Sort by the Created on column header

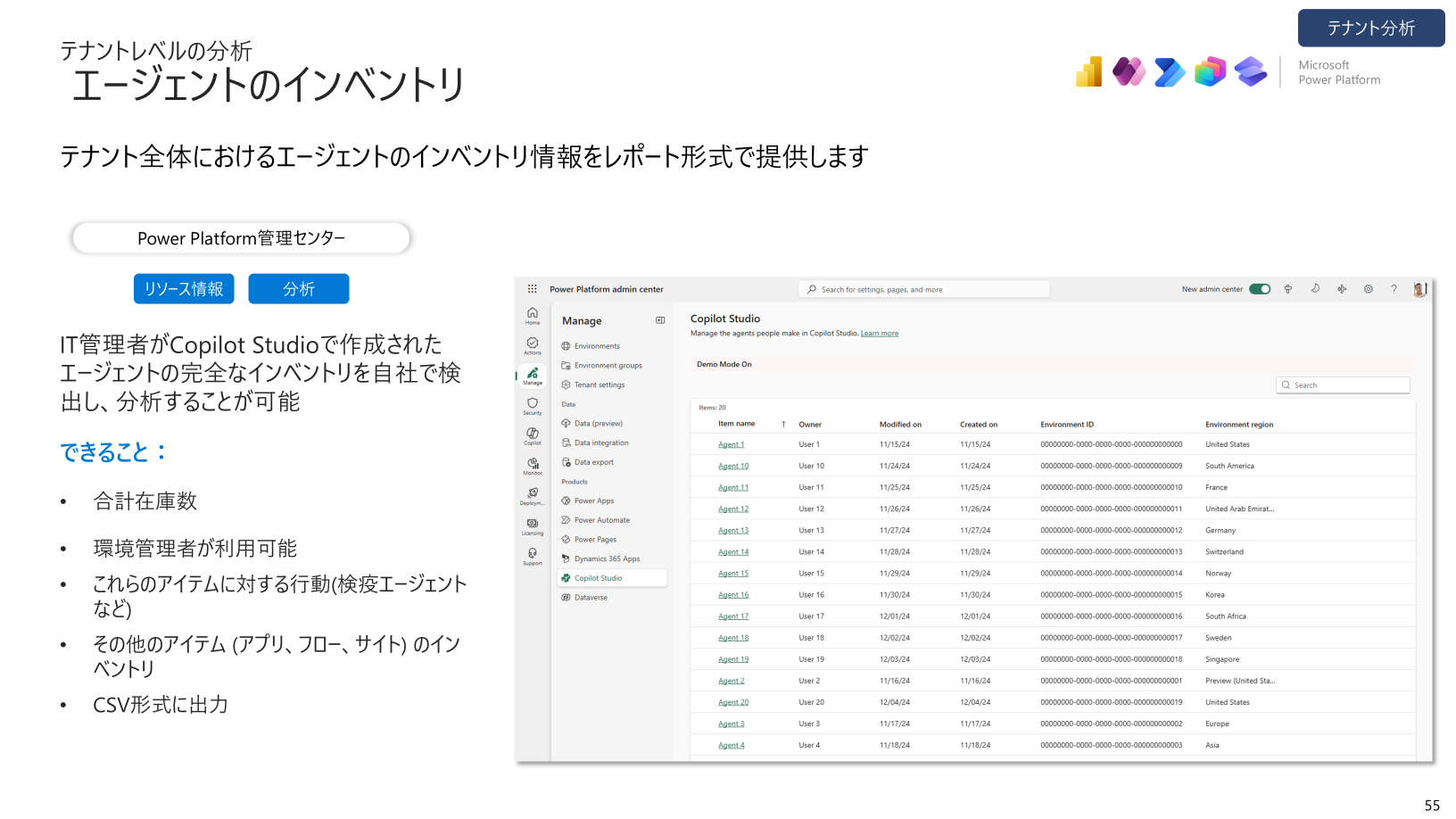[979, 425]
